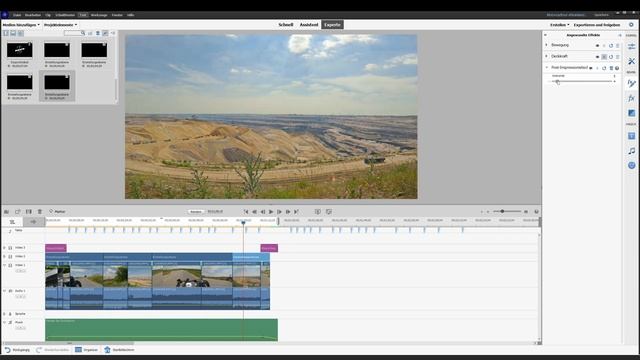Expand the Bewegung effect

tap(547, 45)
